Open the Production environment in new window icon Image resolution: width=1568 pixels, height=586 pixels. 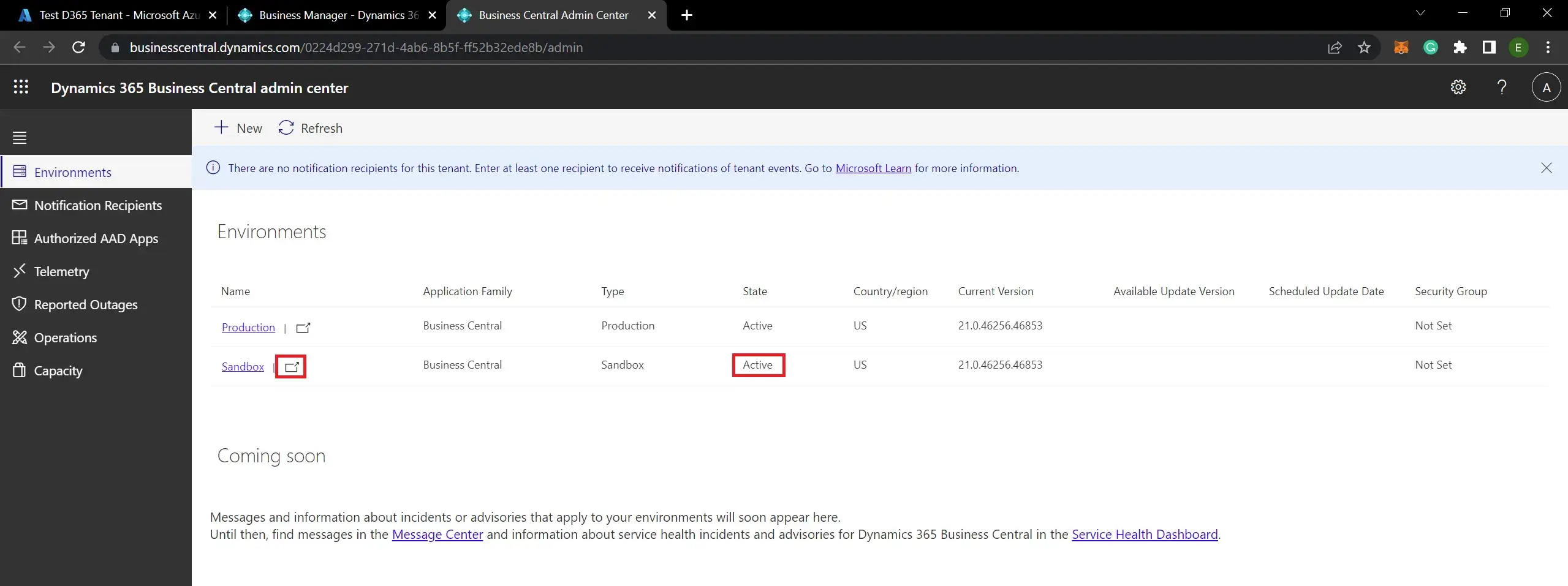click(303, 328)
